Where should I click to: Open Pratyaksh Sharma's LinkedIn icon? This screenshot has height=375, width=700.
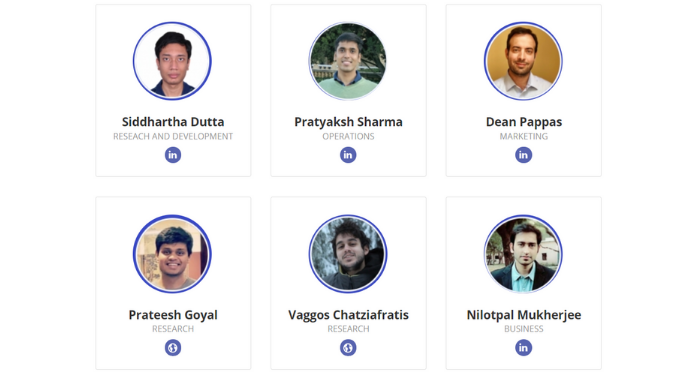[348, 155]
